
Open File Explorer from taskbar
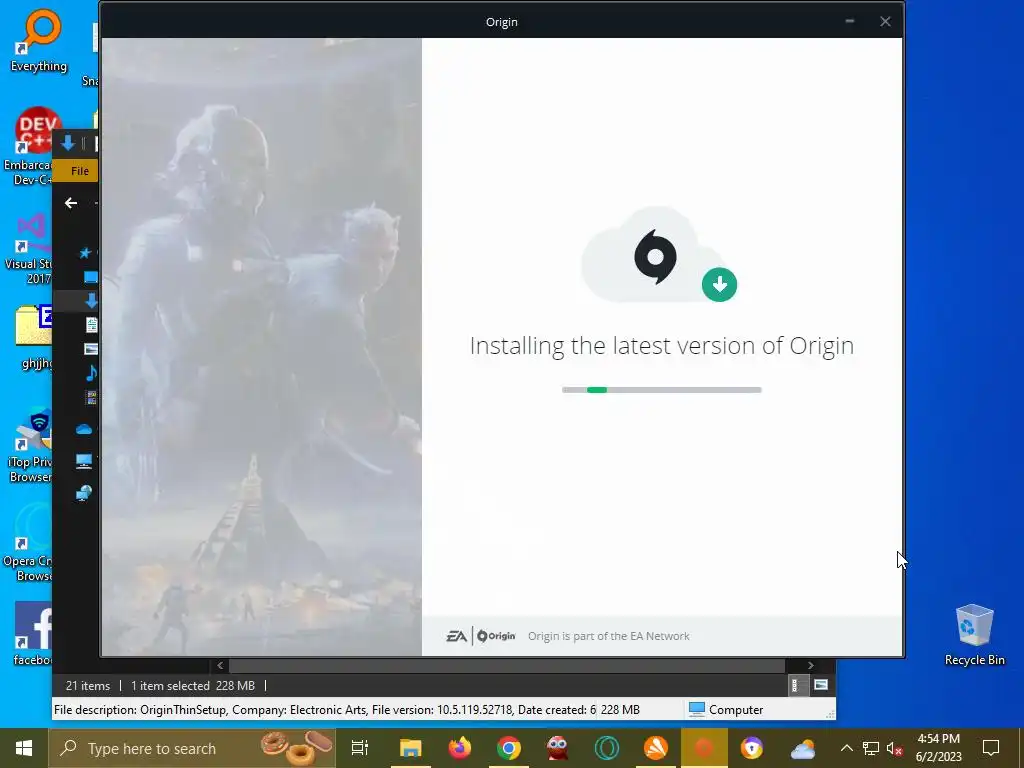pos(411,748)
